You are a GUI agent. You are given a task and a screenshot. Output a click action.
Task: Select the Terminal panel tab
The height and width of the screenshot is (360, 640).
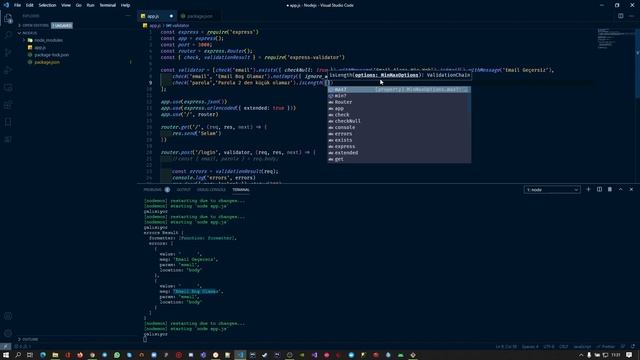coord(241,189)
